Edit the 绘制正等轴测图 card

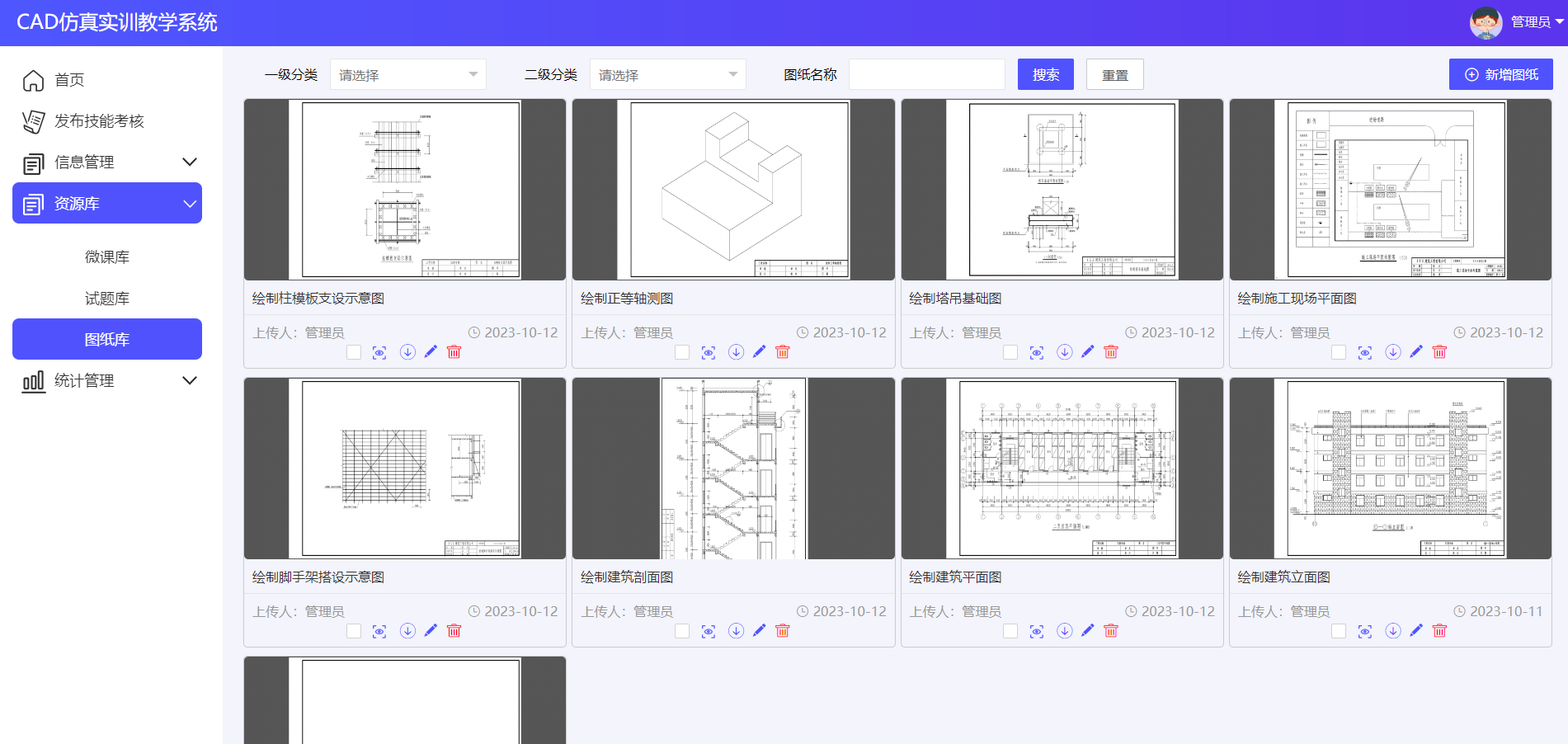pos(760,352)
